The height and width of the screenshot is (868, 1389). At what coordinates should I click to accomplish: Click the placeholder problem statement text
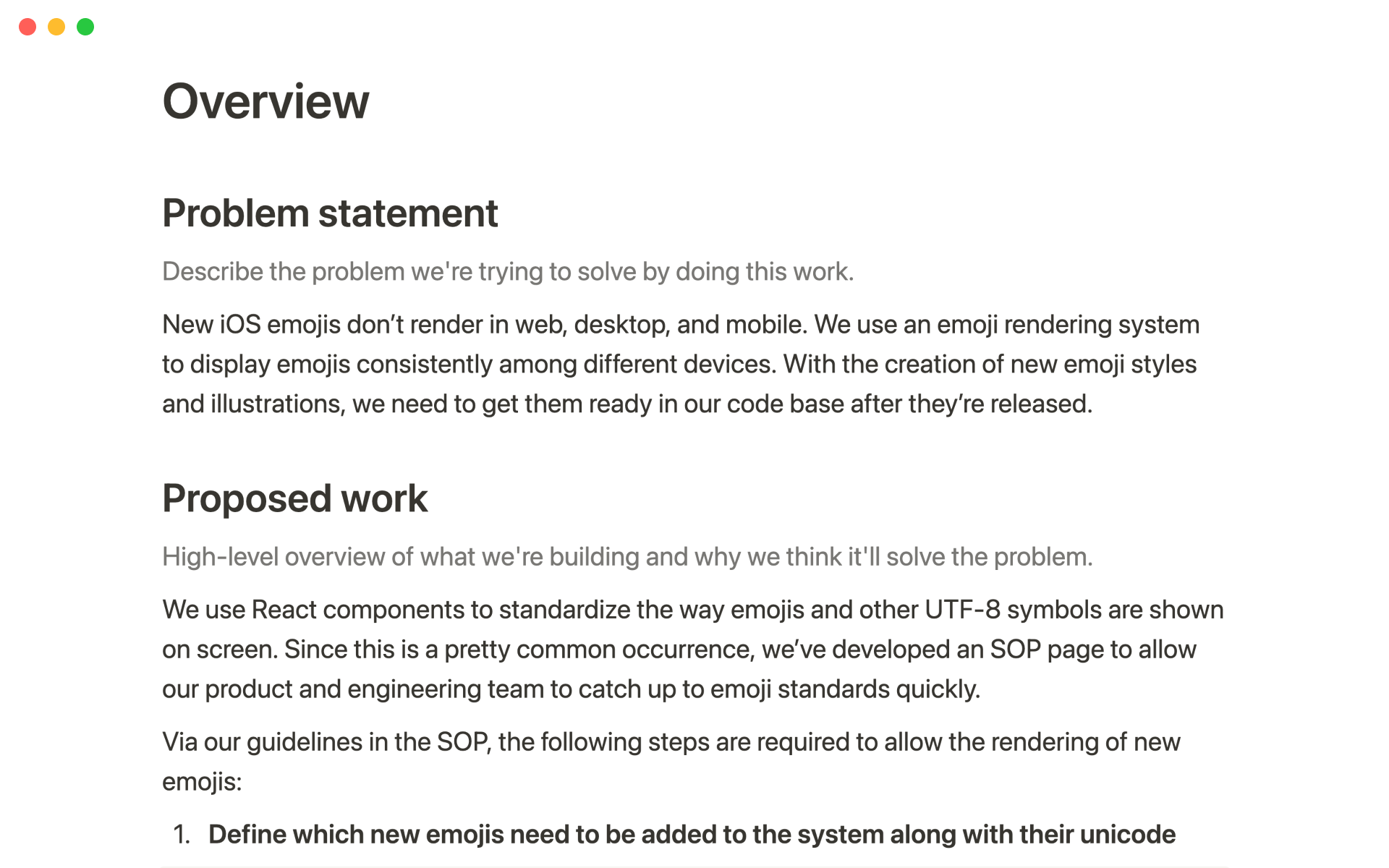coord(507,270)
